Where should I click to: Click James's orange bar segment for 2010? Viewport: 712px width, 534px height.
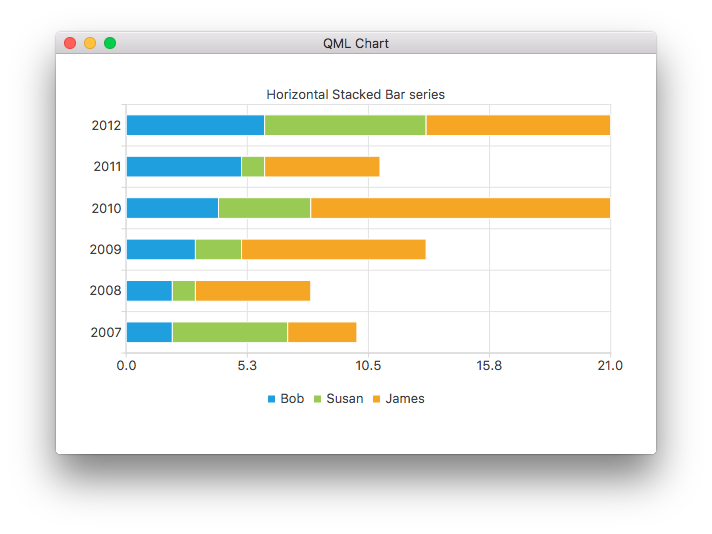click(460, 208)
